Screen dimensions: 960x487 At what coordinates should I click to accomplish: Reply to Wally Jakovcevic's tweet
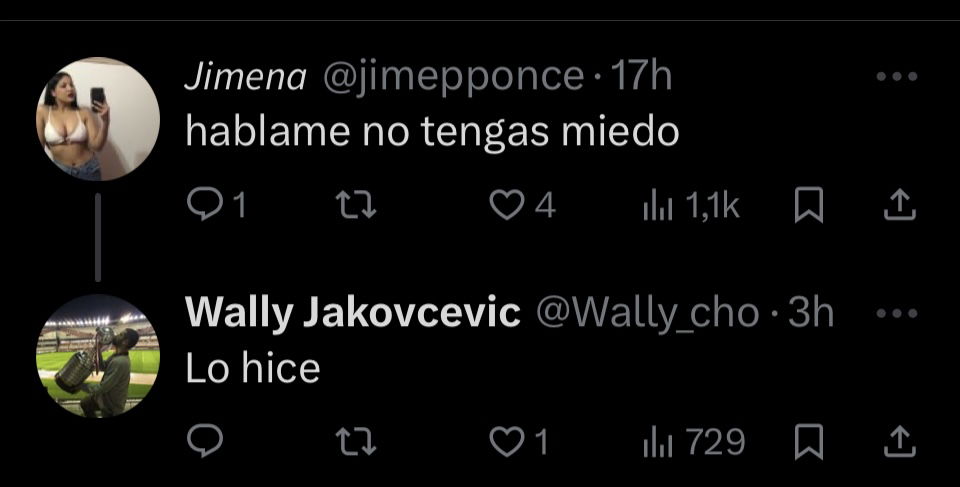point(204,442)
